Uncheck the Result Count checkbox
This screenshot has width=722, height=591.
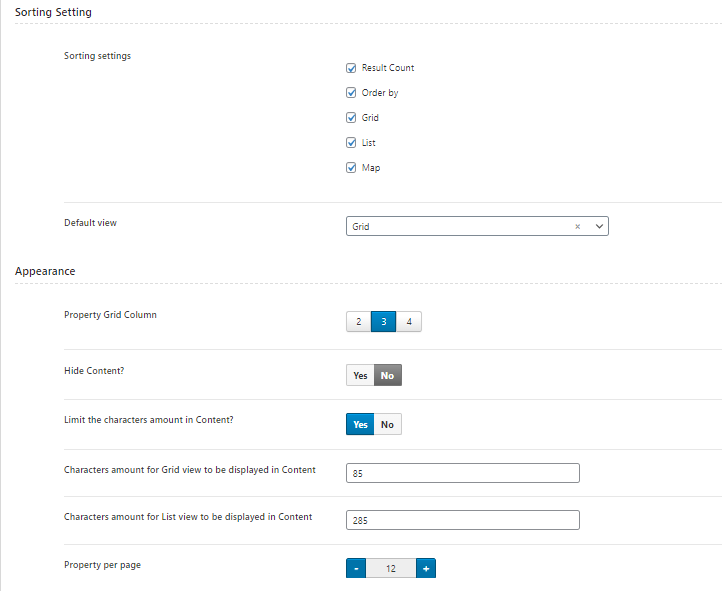click(x=351, y=68)
